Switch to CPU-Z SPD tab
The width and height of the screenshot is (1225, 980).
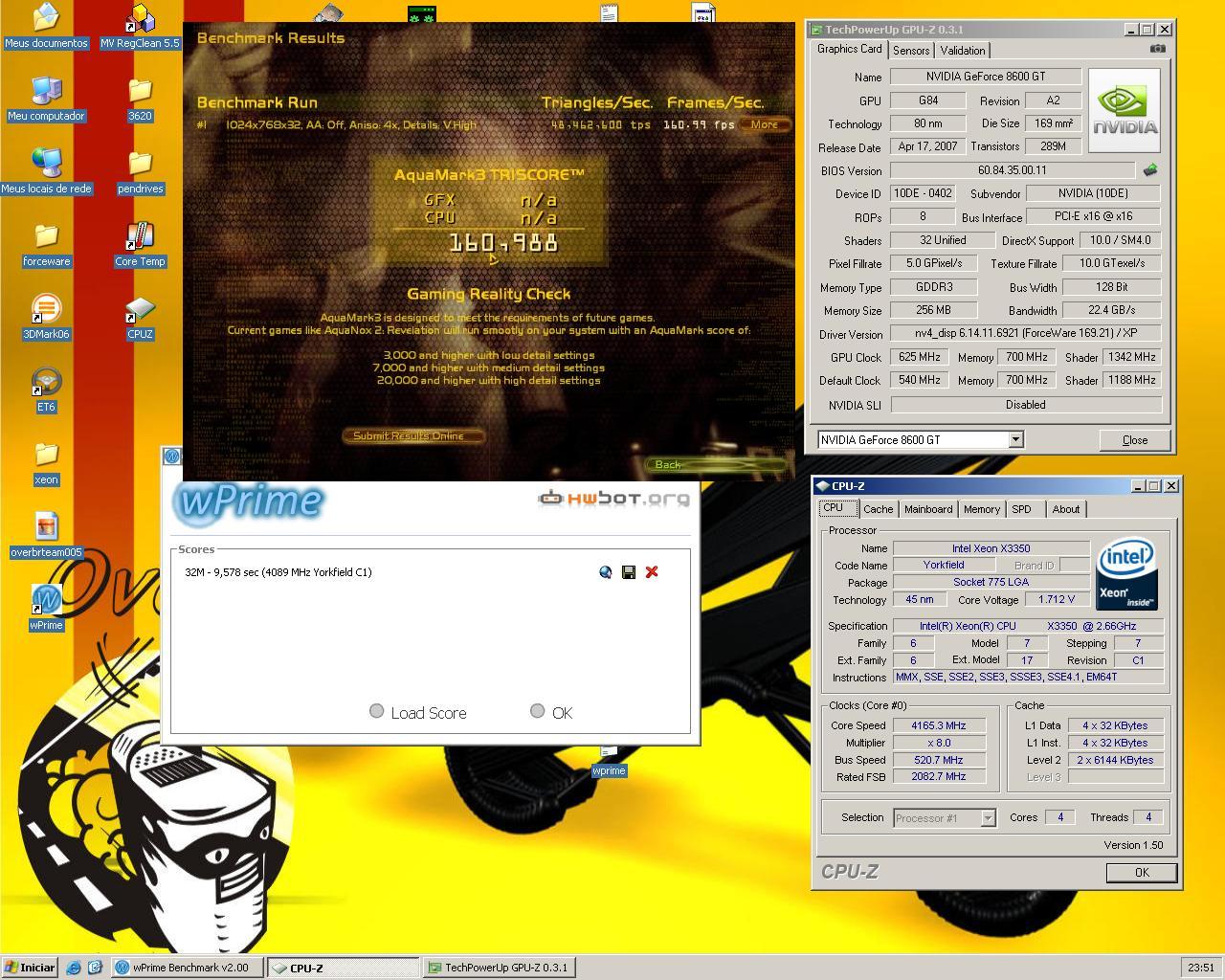pyautogui.click(x=1022, y=509)
